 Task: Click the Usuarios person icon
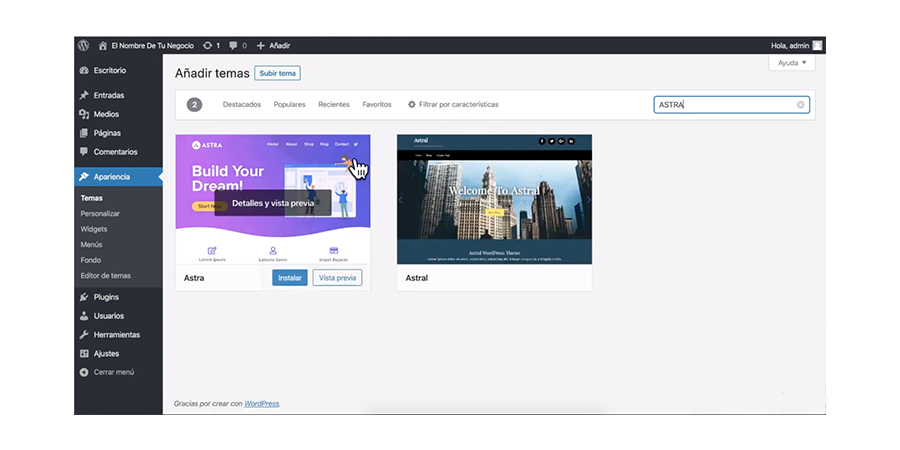(84, 316)
